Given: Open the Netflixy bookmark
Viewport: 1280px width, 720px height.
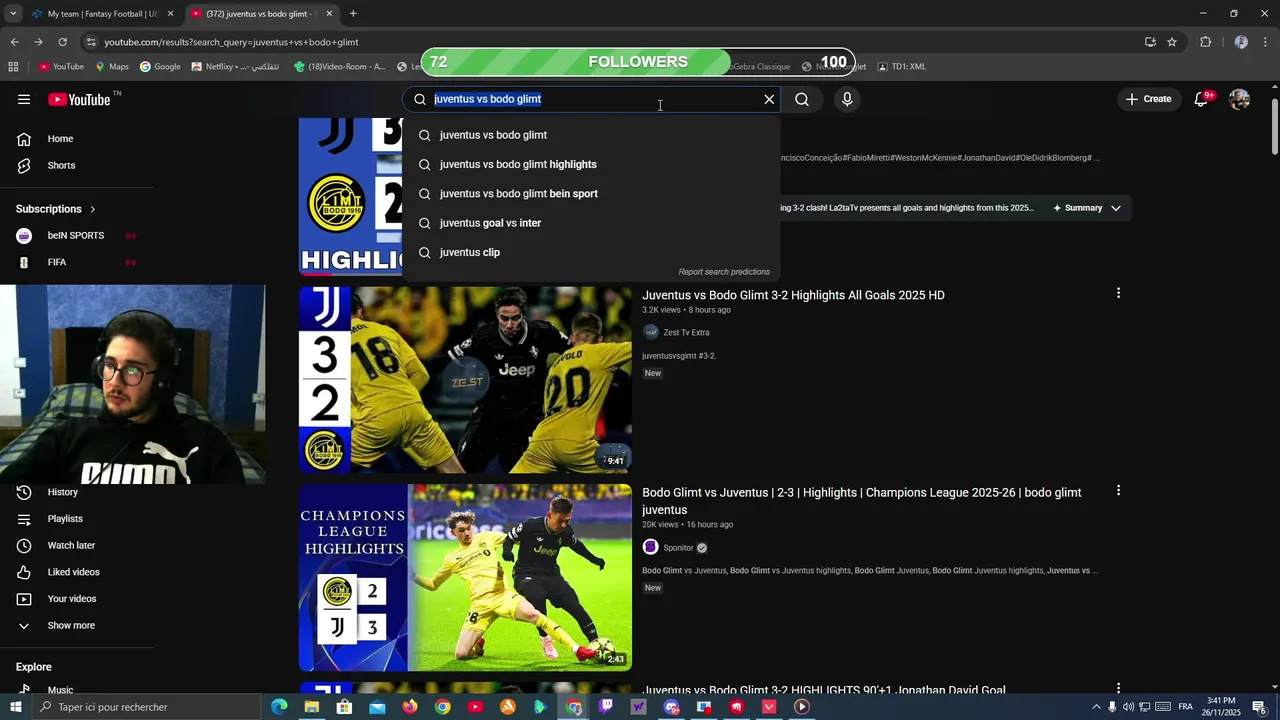Looking at the screenshot, I should pyautogui.click(x=235, y=67).
